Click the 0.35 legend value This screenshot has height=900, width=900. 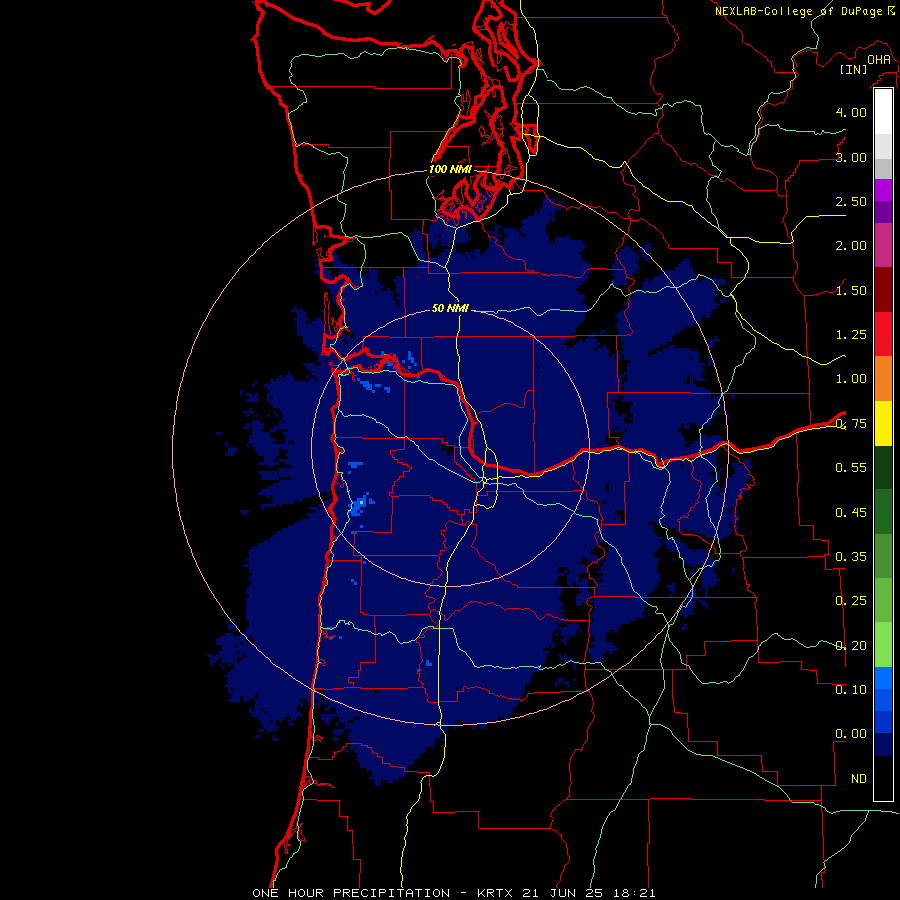851,557
